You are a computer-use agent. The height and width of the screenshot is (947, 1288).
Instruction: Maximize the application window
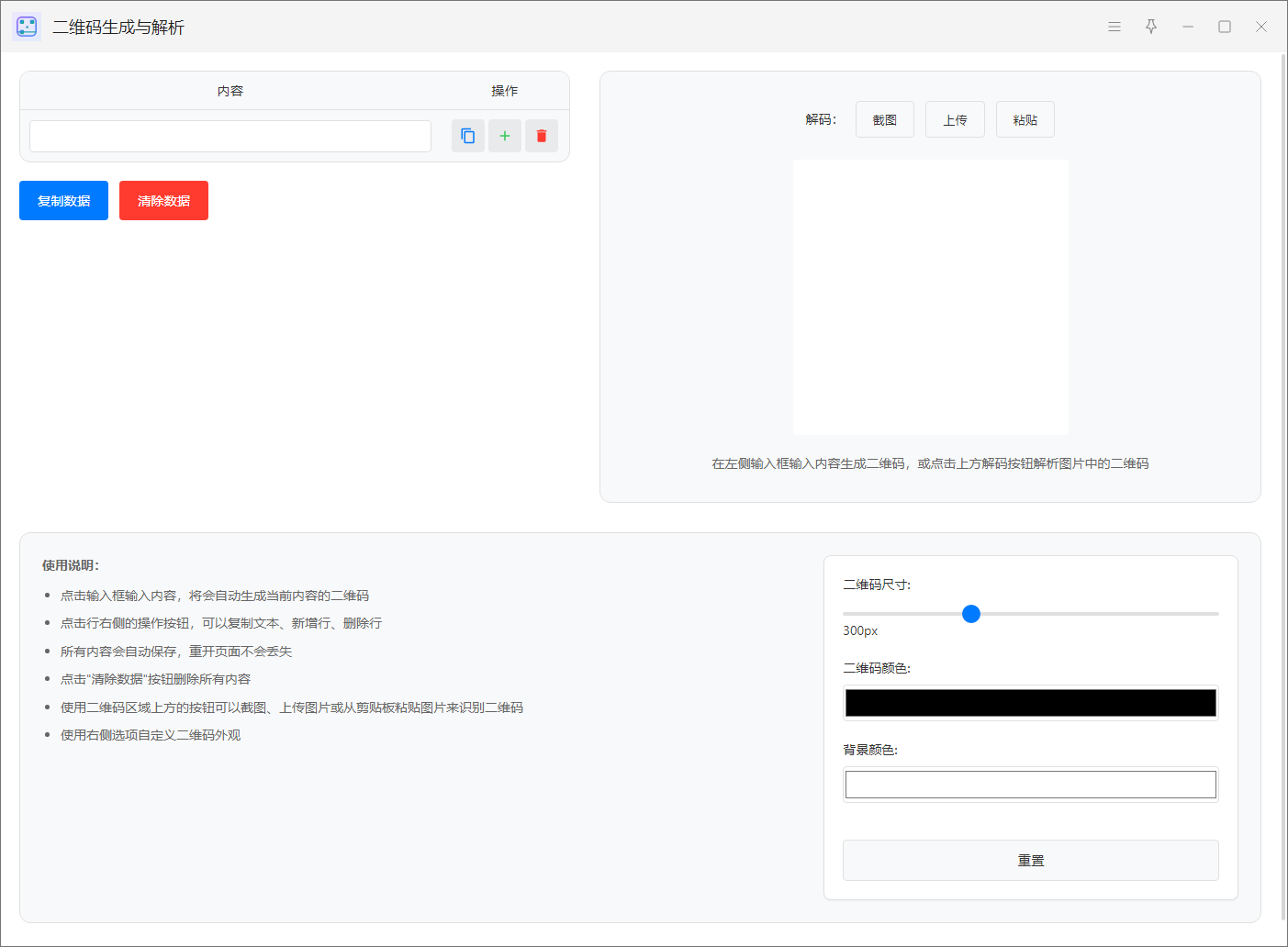point(1224,27)
